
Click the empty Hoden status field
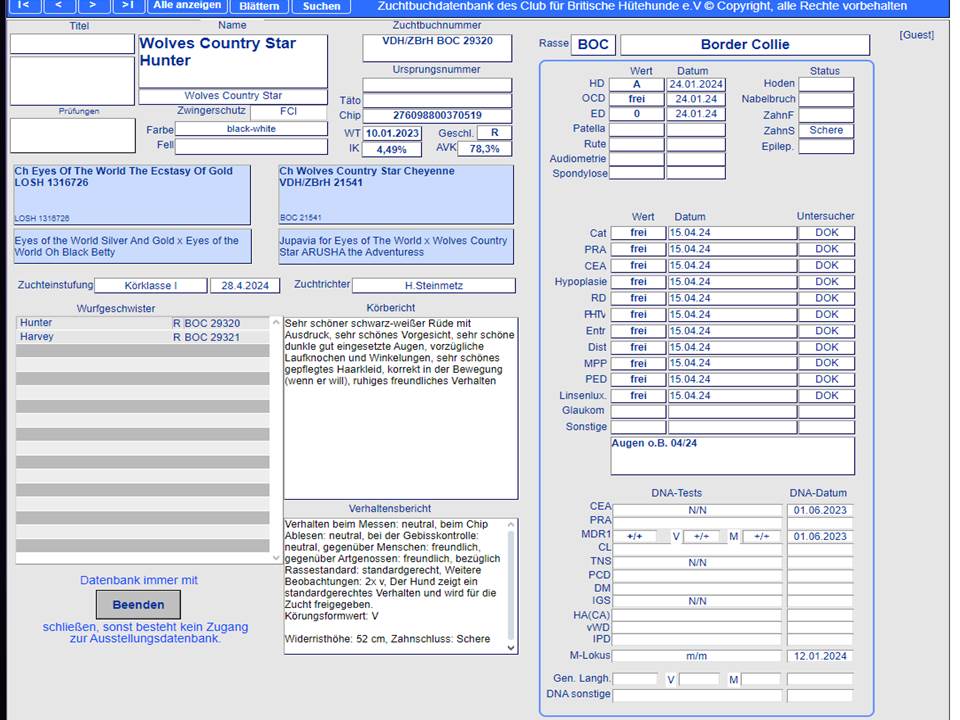pyautogui.click(x=826, y=84)
